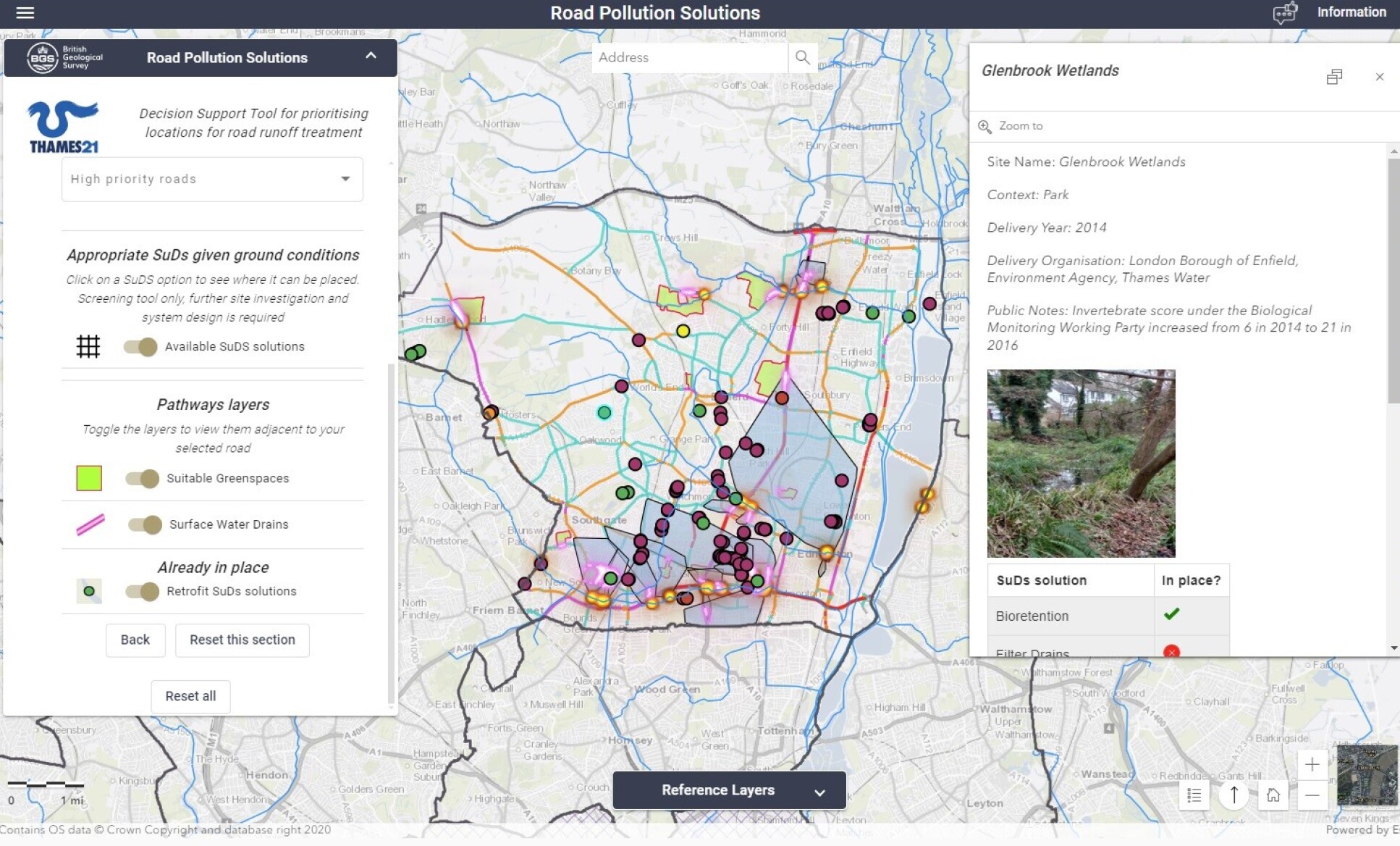1400x846 pixels.
Task: Open the hamburger menu icon
Action: tap(25, 13)
